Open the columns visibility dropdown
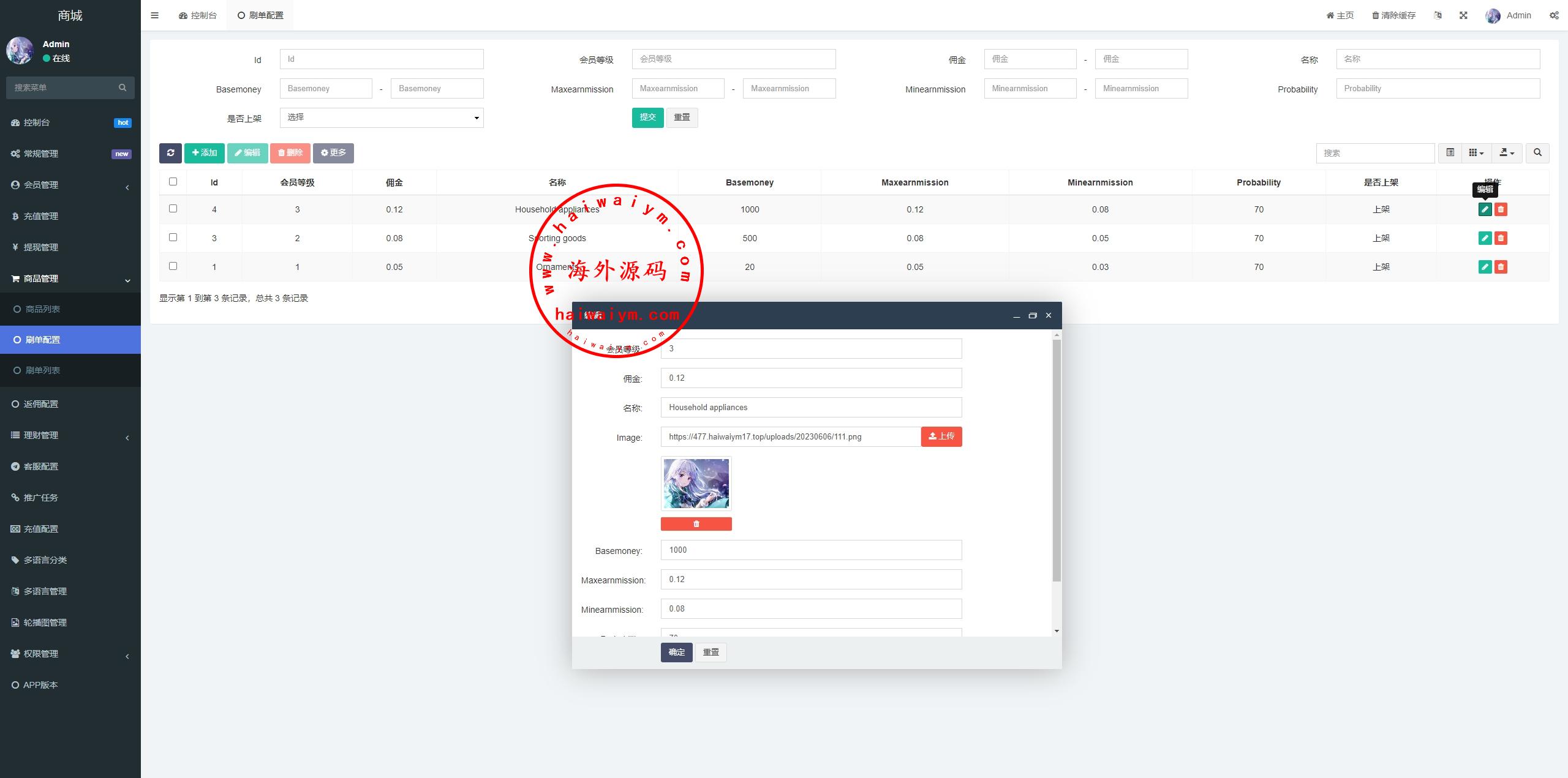Screen dimensions: 1568x778 1476,153
